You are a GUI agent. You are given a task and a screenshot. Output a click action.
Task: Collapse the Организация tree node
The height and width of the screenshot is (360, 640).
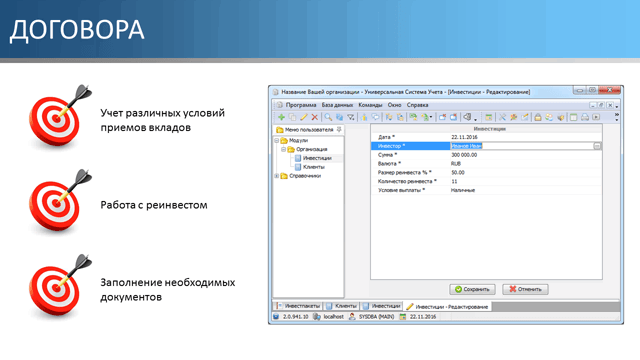(x=284, y=149)
